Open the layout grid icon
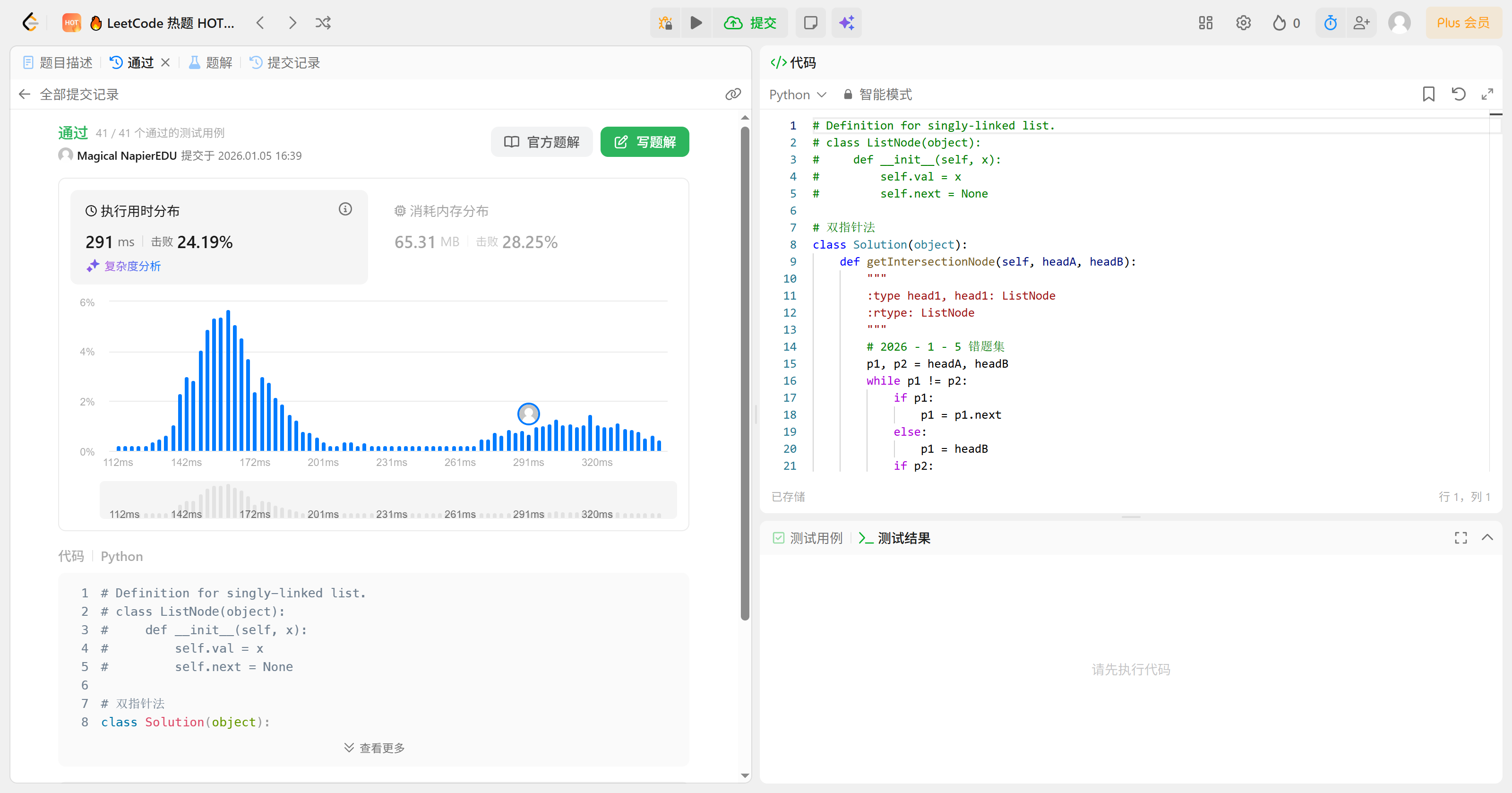This screenshot has width=1512, height=793. pos(1205,23)
